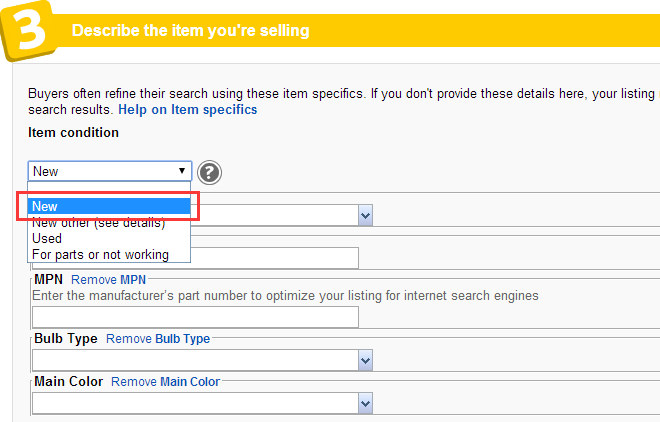Open the dropdown partly hidden behind condition list
This screenshot has width=660, height=422.
(365, 215)
